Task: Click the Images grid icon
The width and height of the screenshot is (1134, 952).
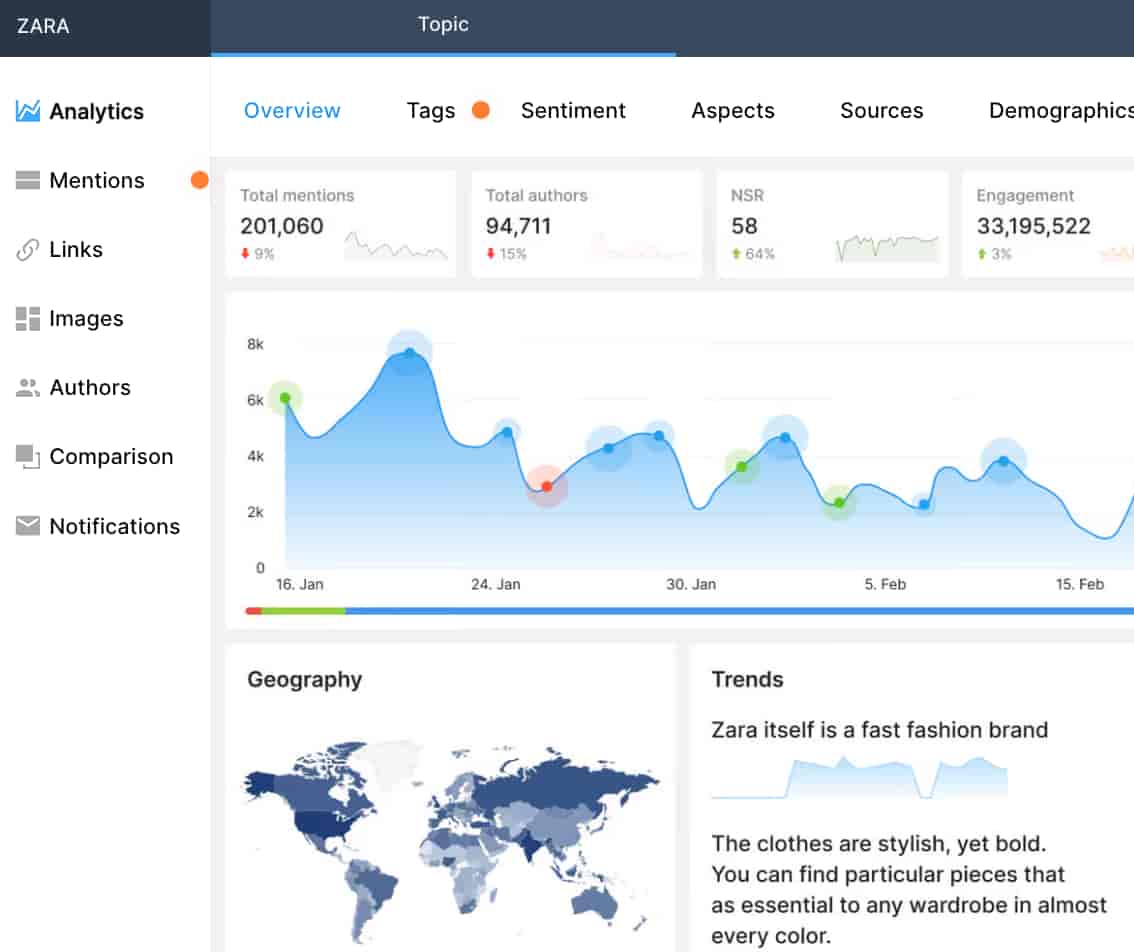Action: point(27,318)
